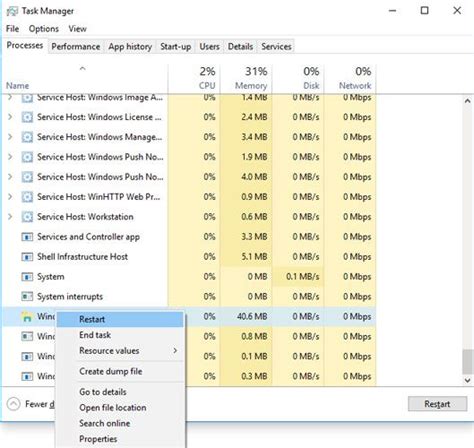Open Properties from the context menu
This screenshot has height=448, width=474.
[x=120, y=439]
